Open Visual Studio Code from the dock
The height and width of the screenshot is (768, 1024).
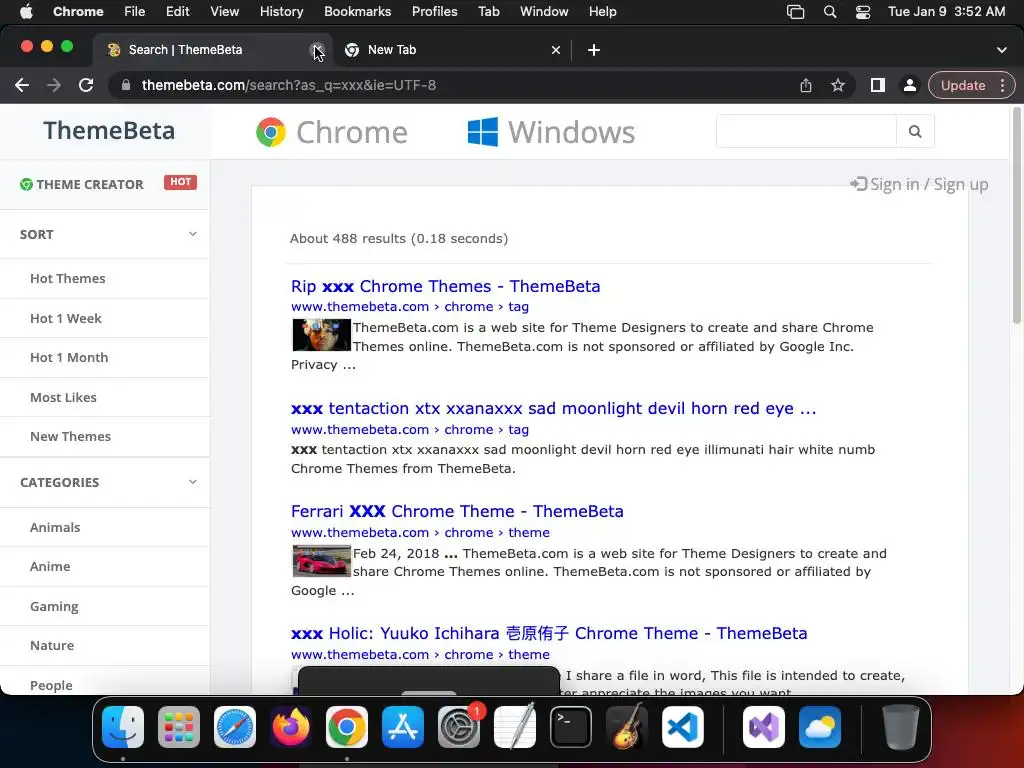coord(683,727)
